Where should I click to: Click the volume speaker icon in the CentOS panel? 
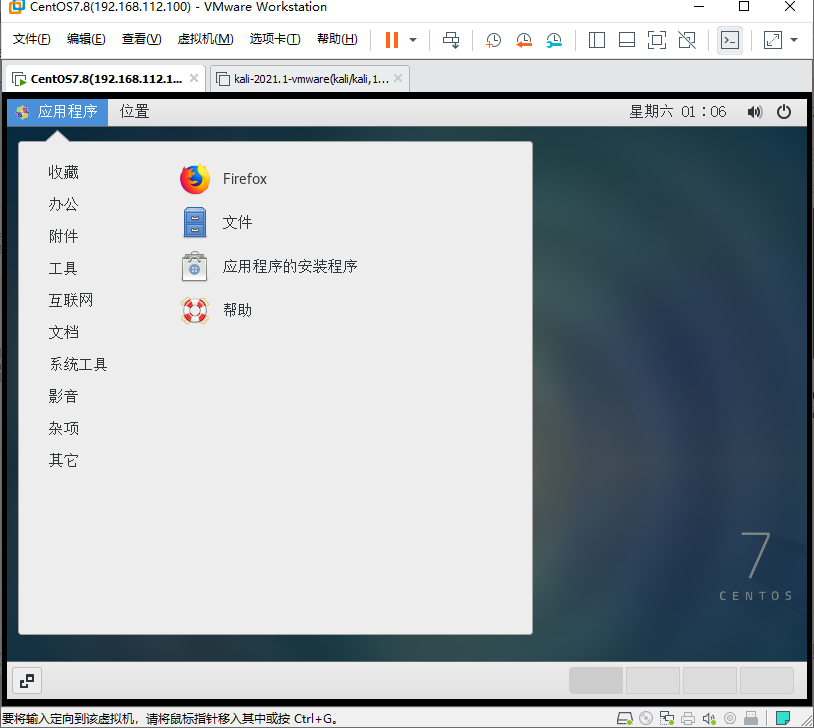point(755,112)
